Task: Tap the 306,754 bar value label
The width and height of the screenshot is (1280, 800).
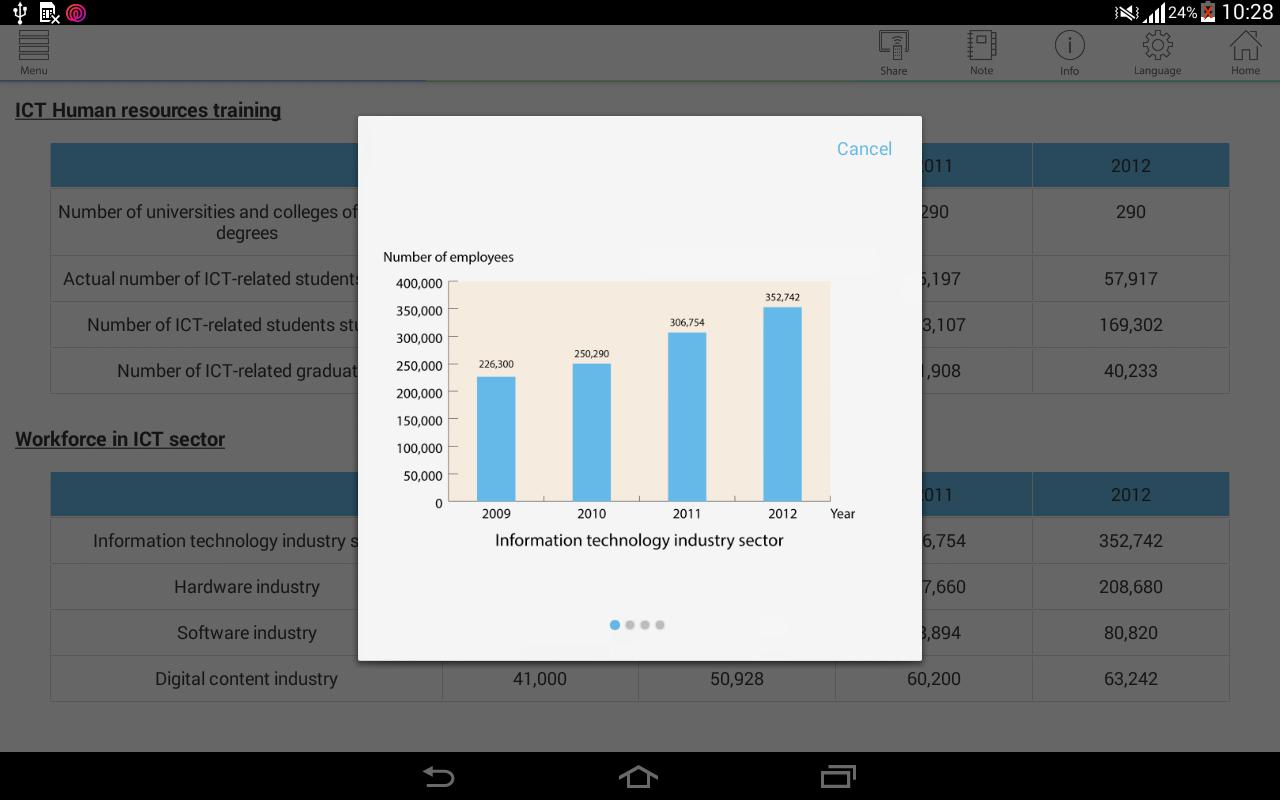Action: click(x=687, y=323)
